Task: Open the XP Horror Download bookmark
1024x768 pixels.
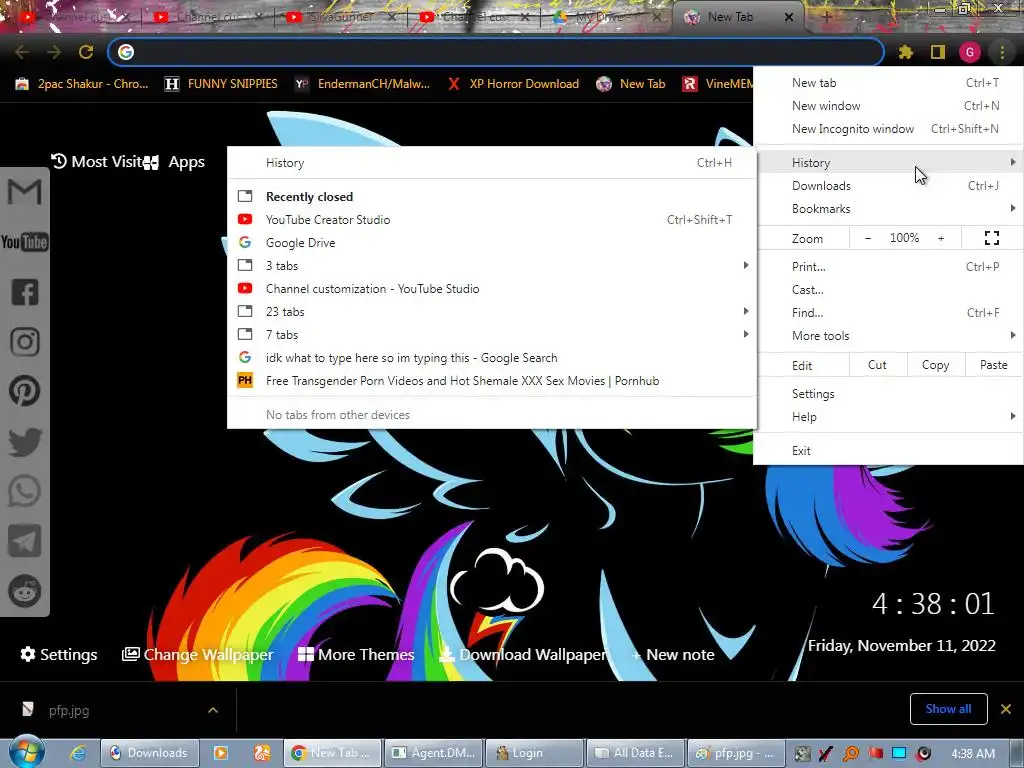Action: click(x=513, y=84)
